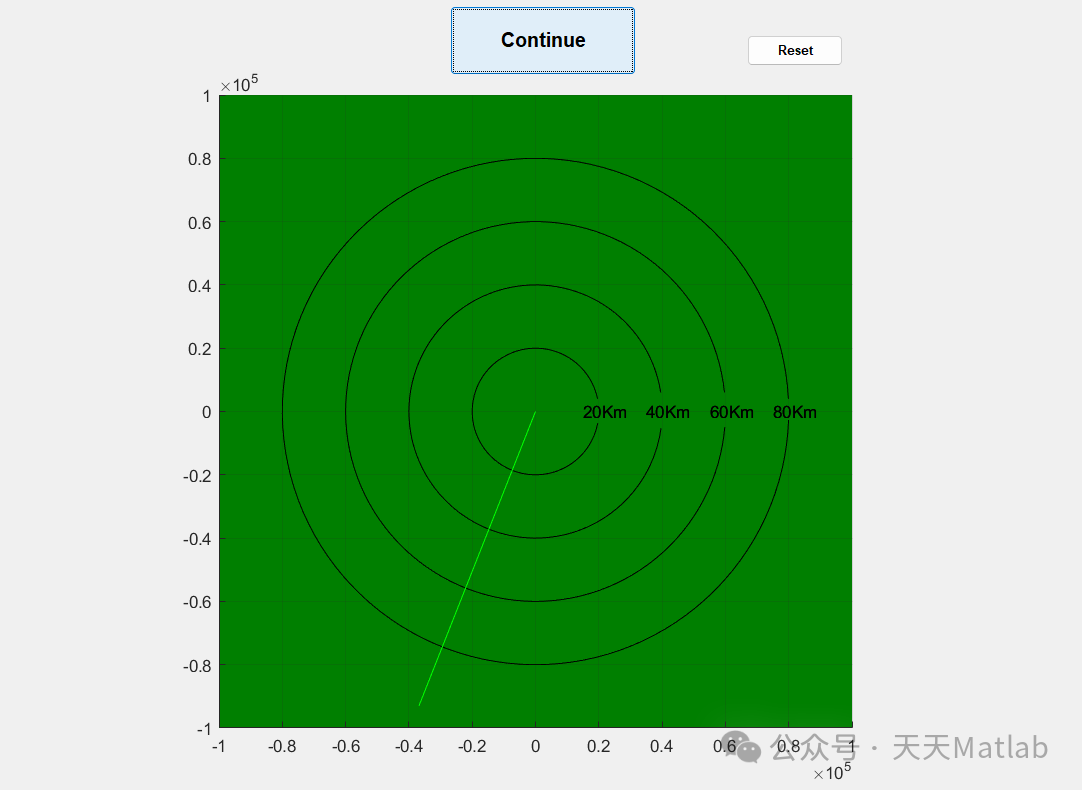The height and width of the screenshot is (790, 1082).
Task: Click the 80Km ring label
Action: coord(794,413)
